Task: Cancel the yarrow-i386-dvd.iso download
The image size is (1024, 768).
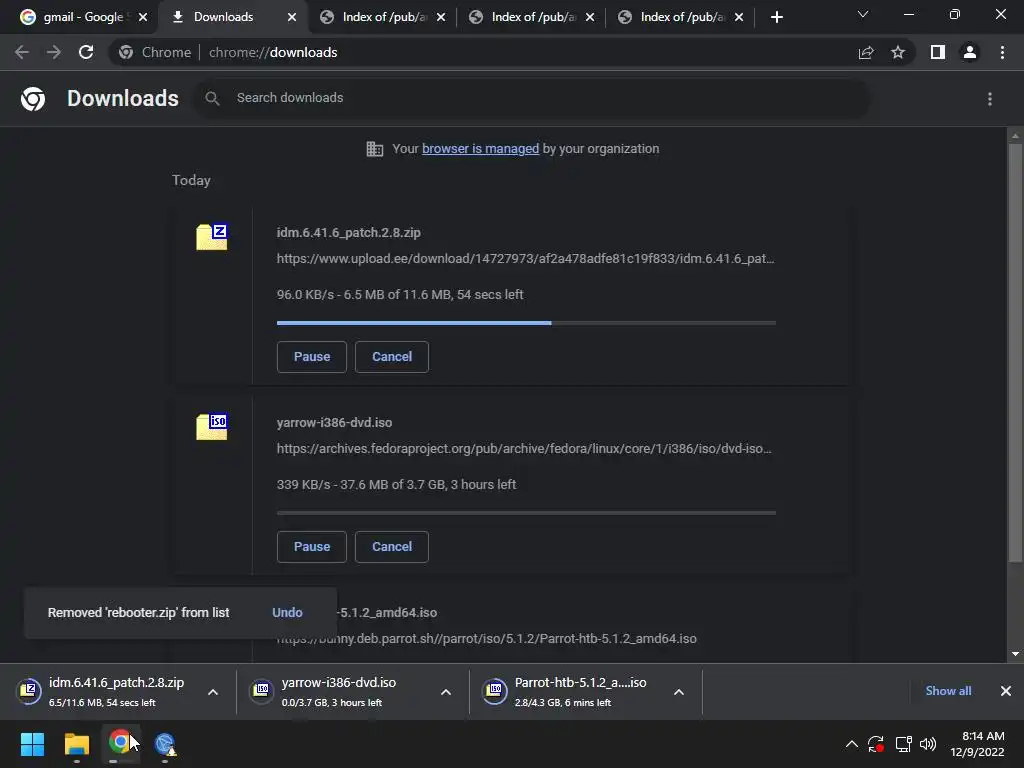Action: (392, 547)
